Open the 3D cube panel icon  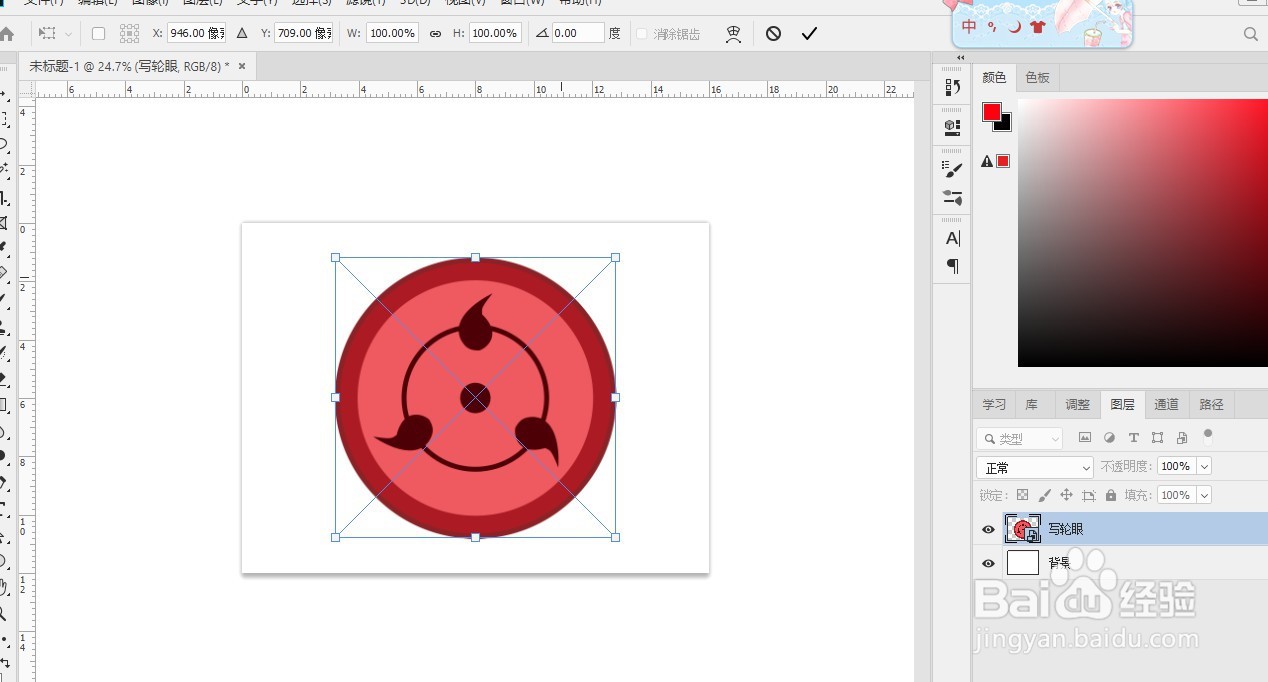coord(952,127)
